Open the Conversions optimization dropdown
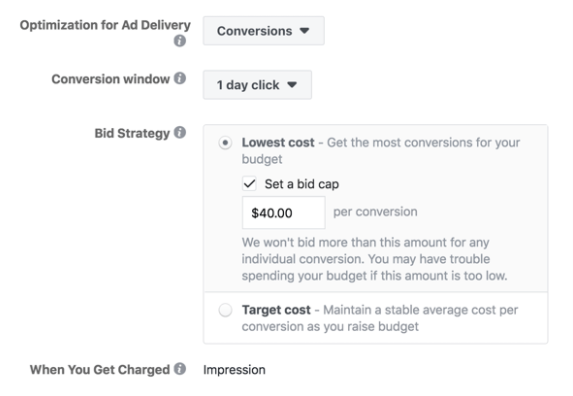The width and height of the screenshot is (573, 396). [x=263, y=31]
